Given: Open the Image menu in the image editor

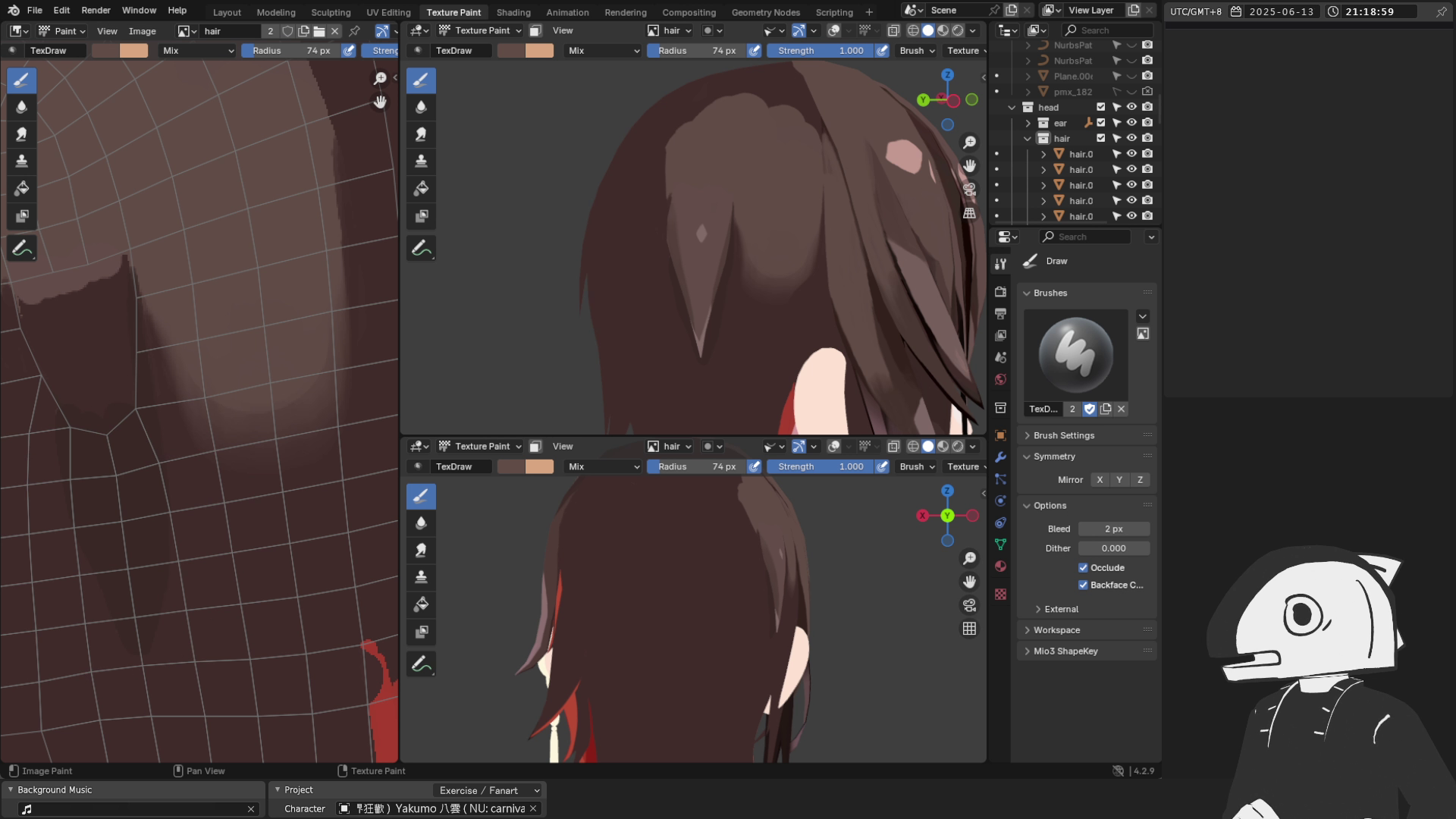Looking at the screenshot, I should (x=142, y=31).
